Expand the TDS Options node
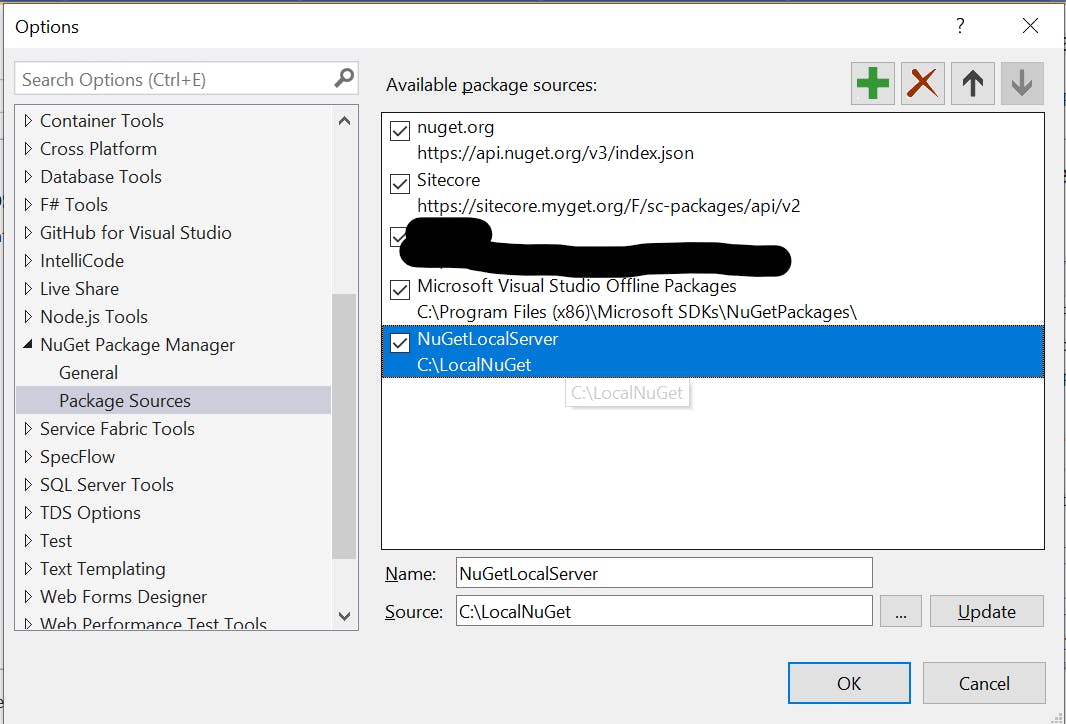Viewport: 1066px width, 724px height. 28,513
